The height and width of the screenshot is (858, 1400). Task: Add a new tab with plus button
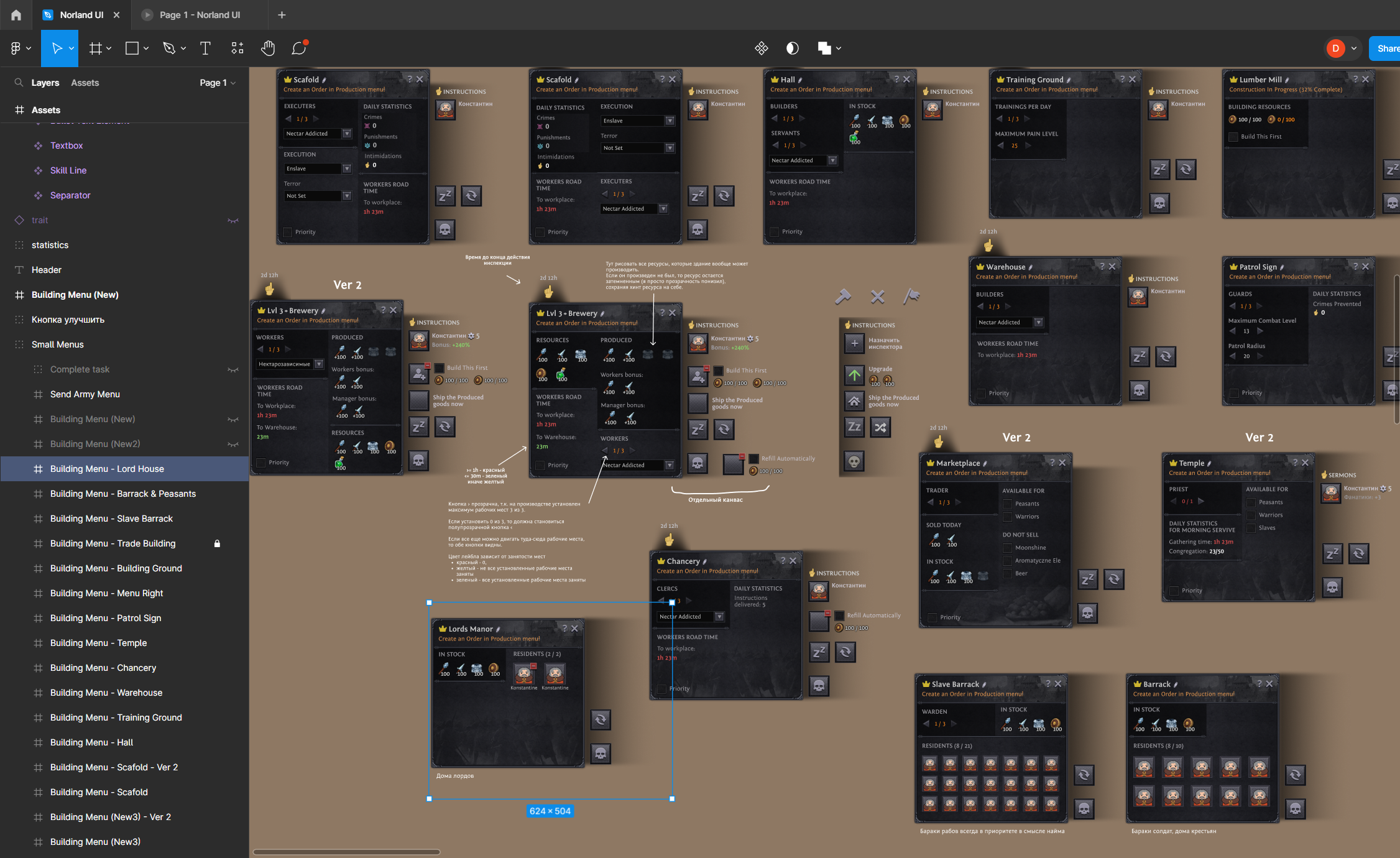282,15
